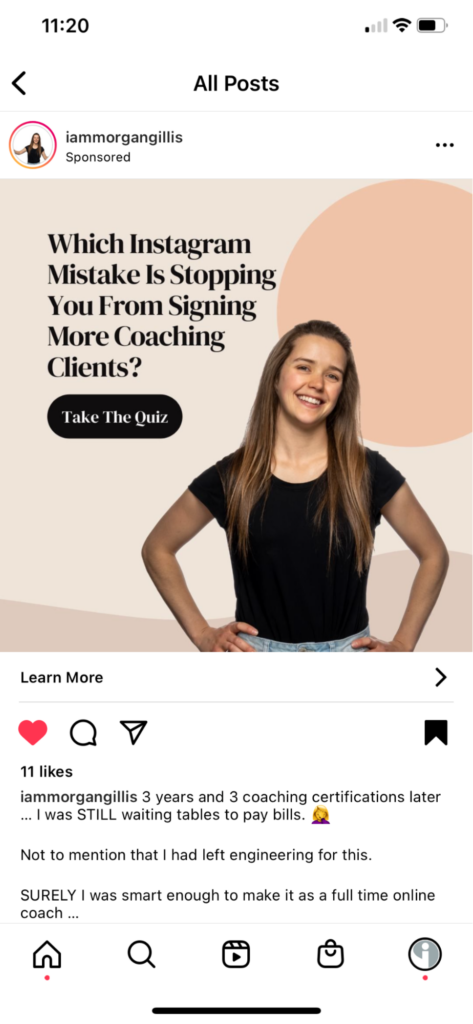Tap the back arrow next to All Posts

click(19, 84)
